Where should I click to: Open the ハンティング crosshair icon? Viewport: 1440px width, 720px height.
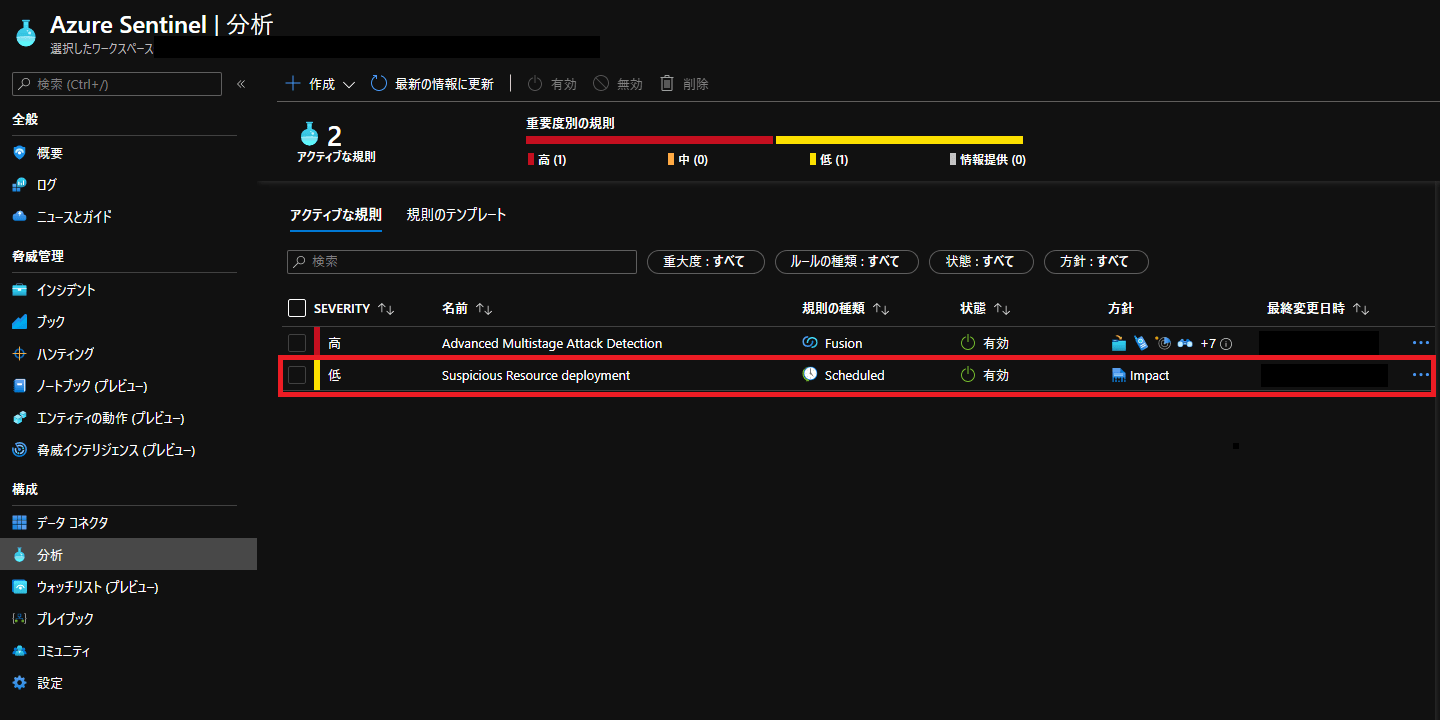click(19, 354)
